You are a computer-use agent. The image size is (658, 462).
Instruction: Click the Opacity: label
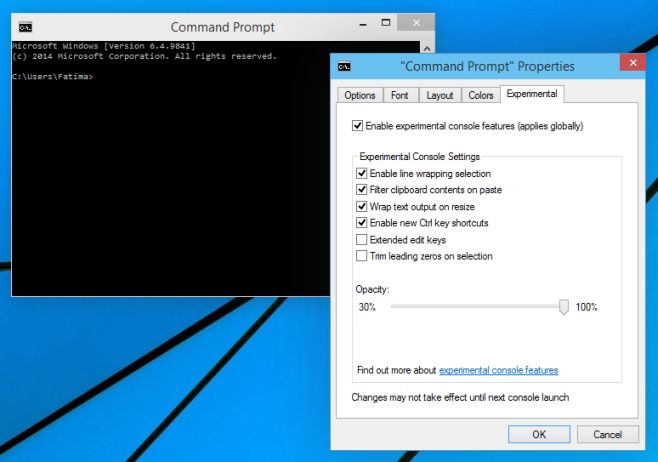372,290
